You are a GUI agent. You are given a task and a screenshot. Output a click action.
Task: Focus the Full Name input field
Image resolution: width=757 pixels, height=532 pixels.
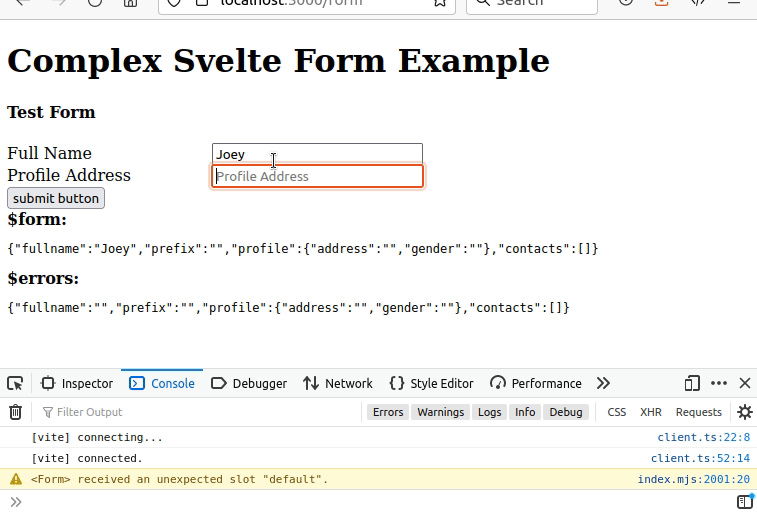[x=317, y=154]
